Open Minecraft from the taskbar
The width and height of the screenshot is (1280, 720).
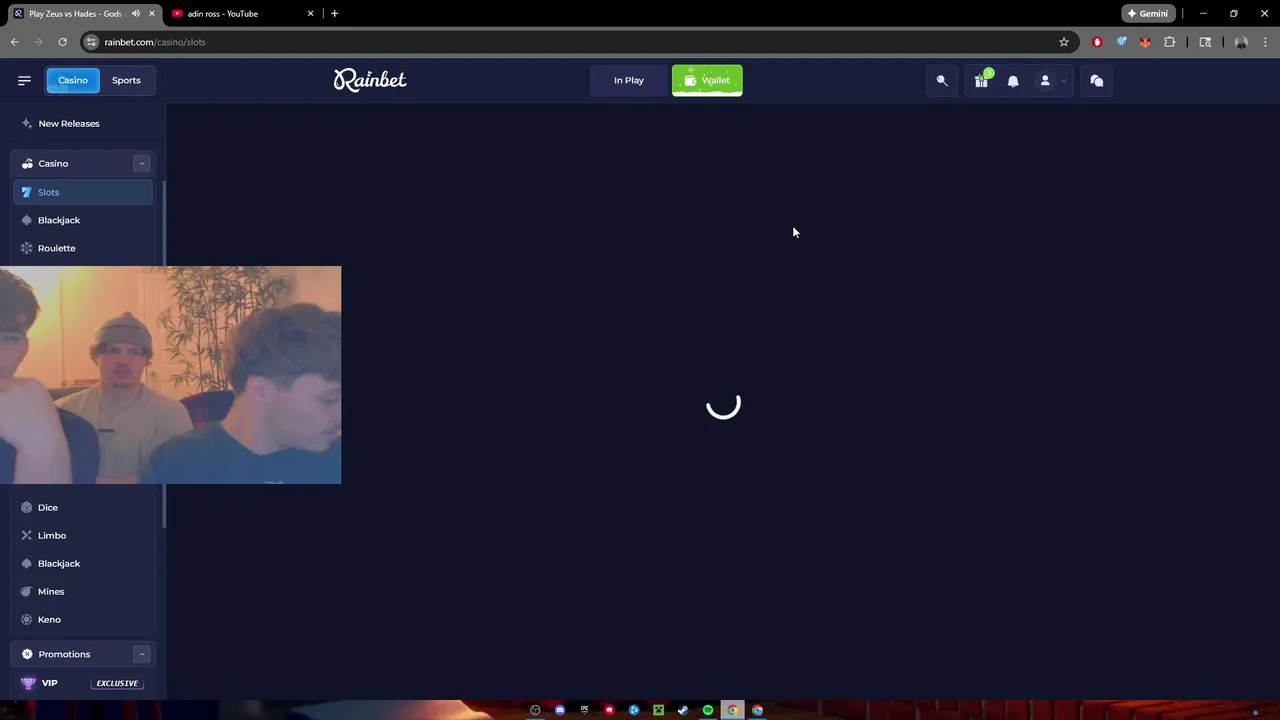659,710
